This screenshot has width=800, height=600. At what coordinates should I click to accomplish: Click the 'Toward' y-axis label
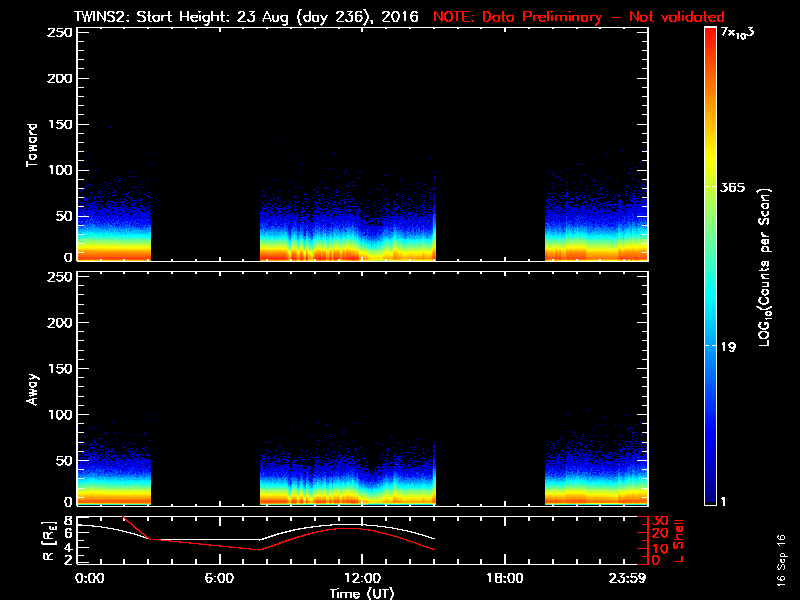click(33, 145)
